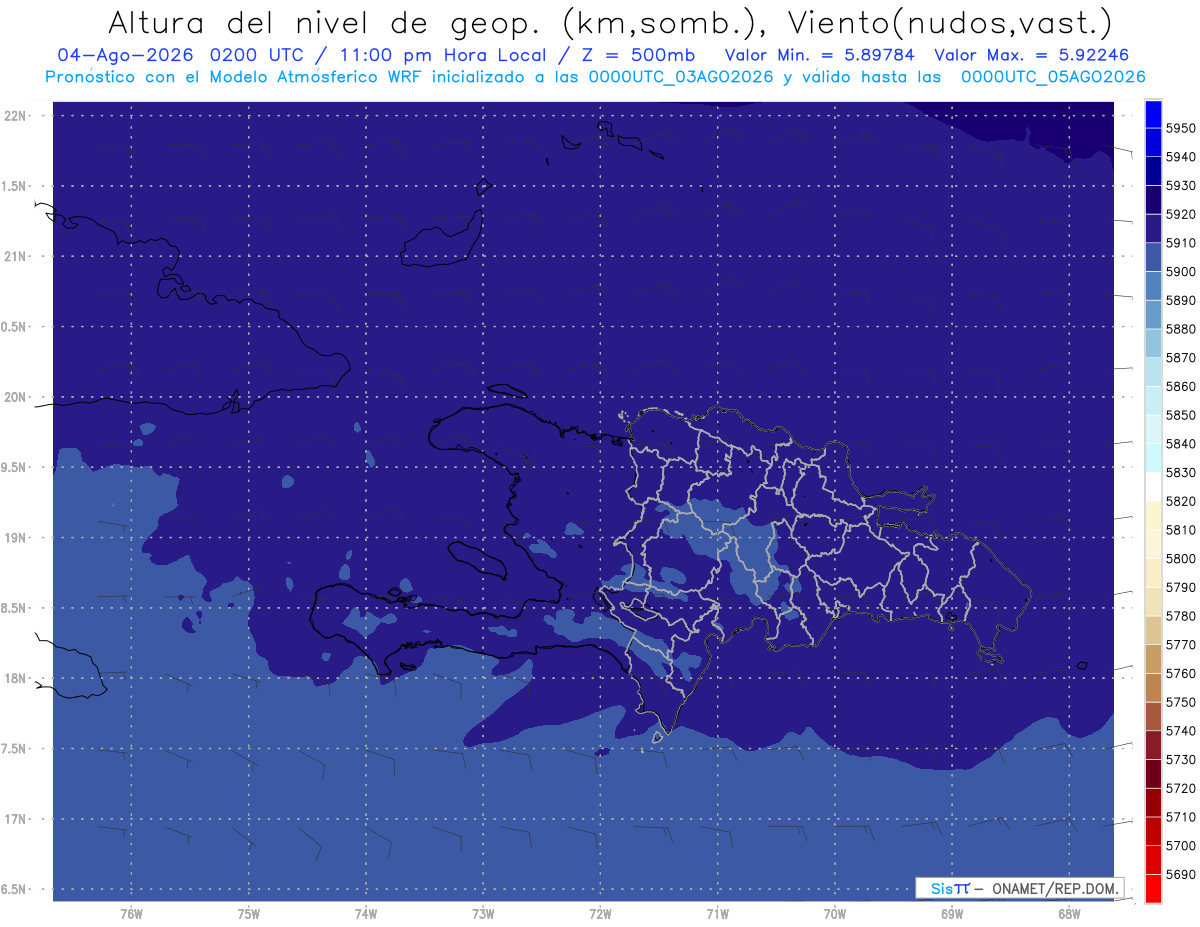Click colorbar value 5900
The image size is (1200, 927).
[1181, 271]
